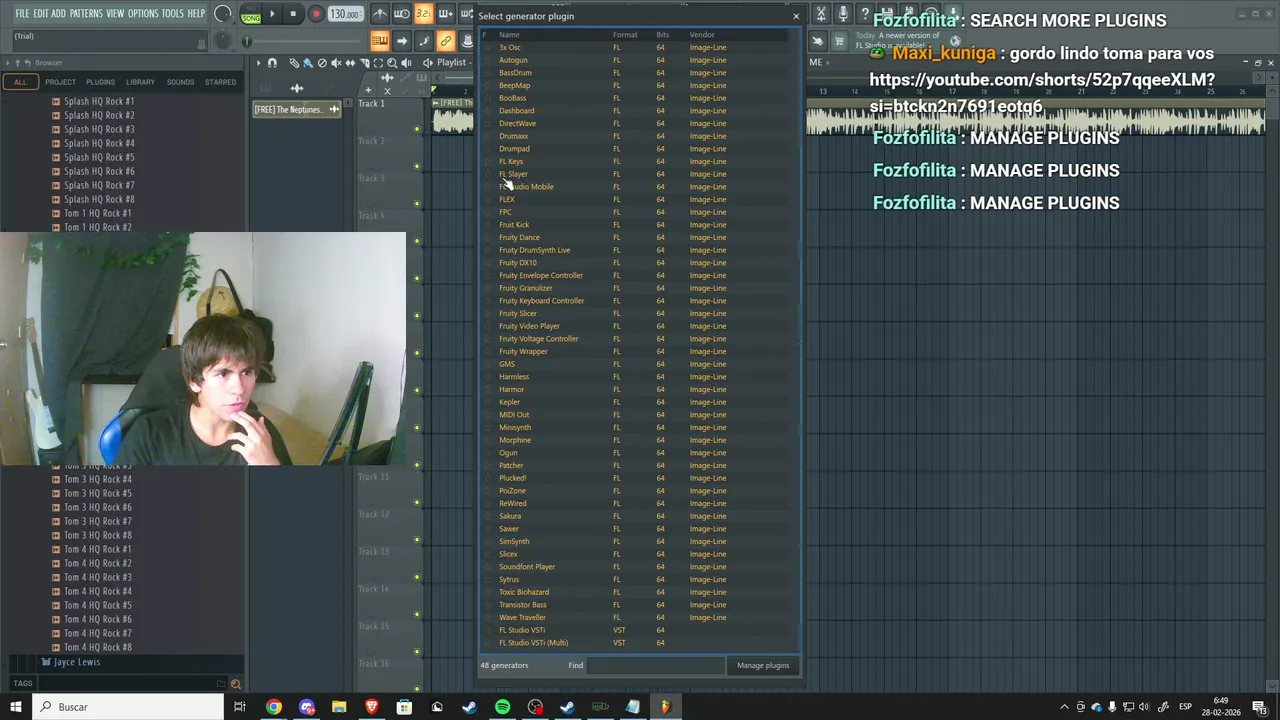Select the playlist playback speaker tool
Viewport: 1280px width, 720px height.
pos(406,63)
